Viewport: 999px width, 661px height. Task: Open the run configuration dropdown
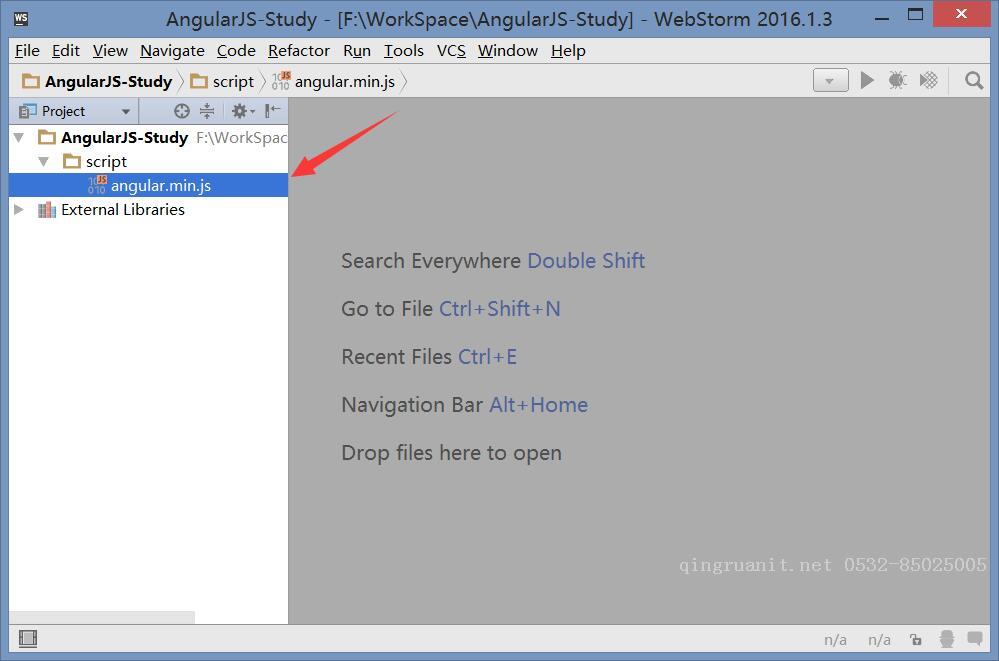click(x=830, y=80)
